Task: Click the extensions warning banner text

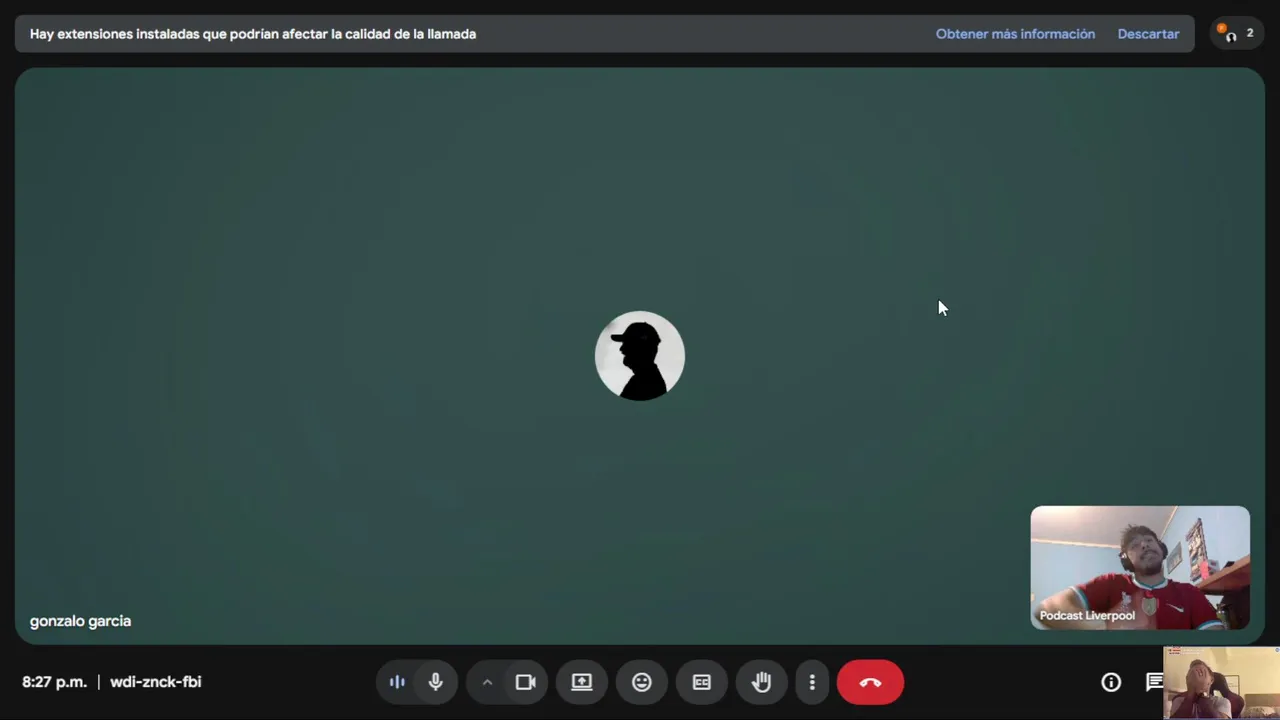Action: [x=253, y=34]
